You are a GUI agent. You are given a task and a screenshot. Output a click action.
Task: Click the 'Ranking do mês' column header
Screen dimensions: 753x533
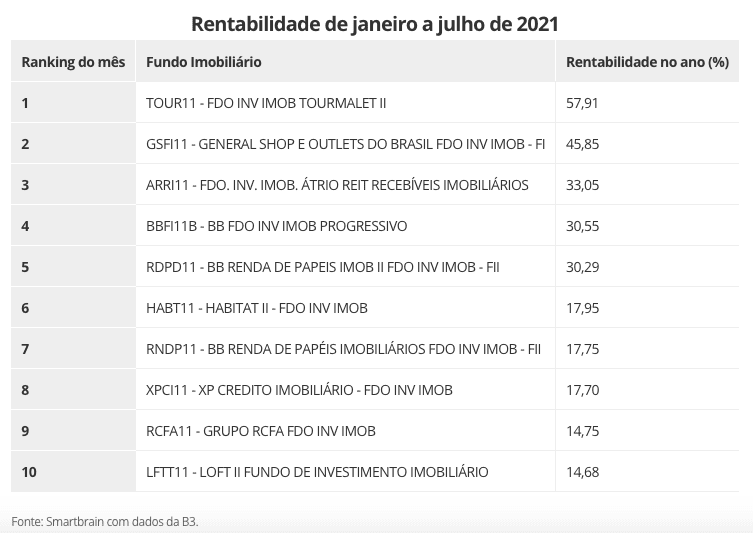tap(73, 62)
